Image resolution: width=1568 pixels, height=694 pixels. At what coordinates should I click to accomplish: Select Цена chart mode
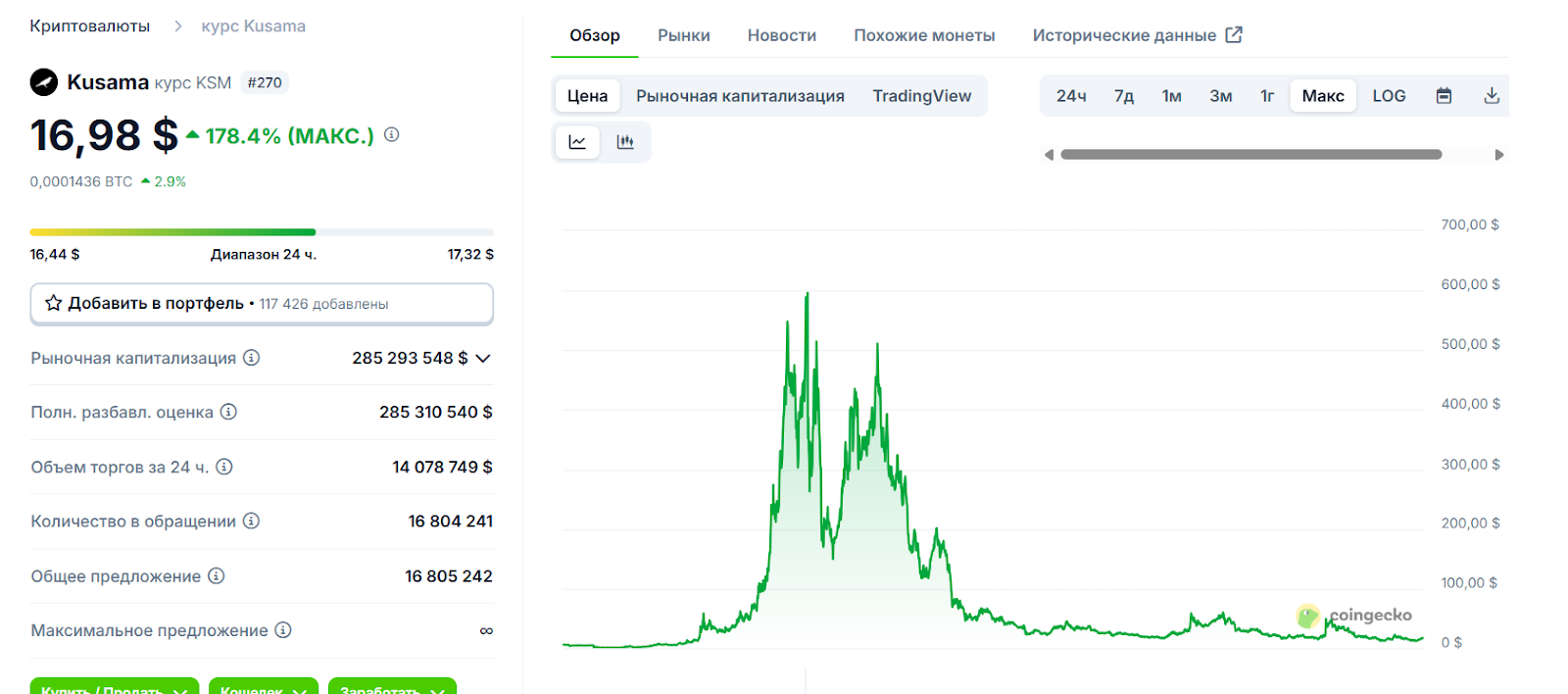point(587,96)
